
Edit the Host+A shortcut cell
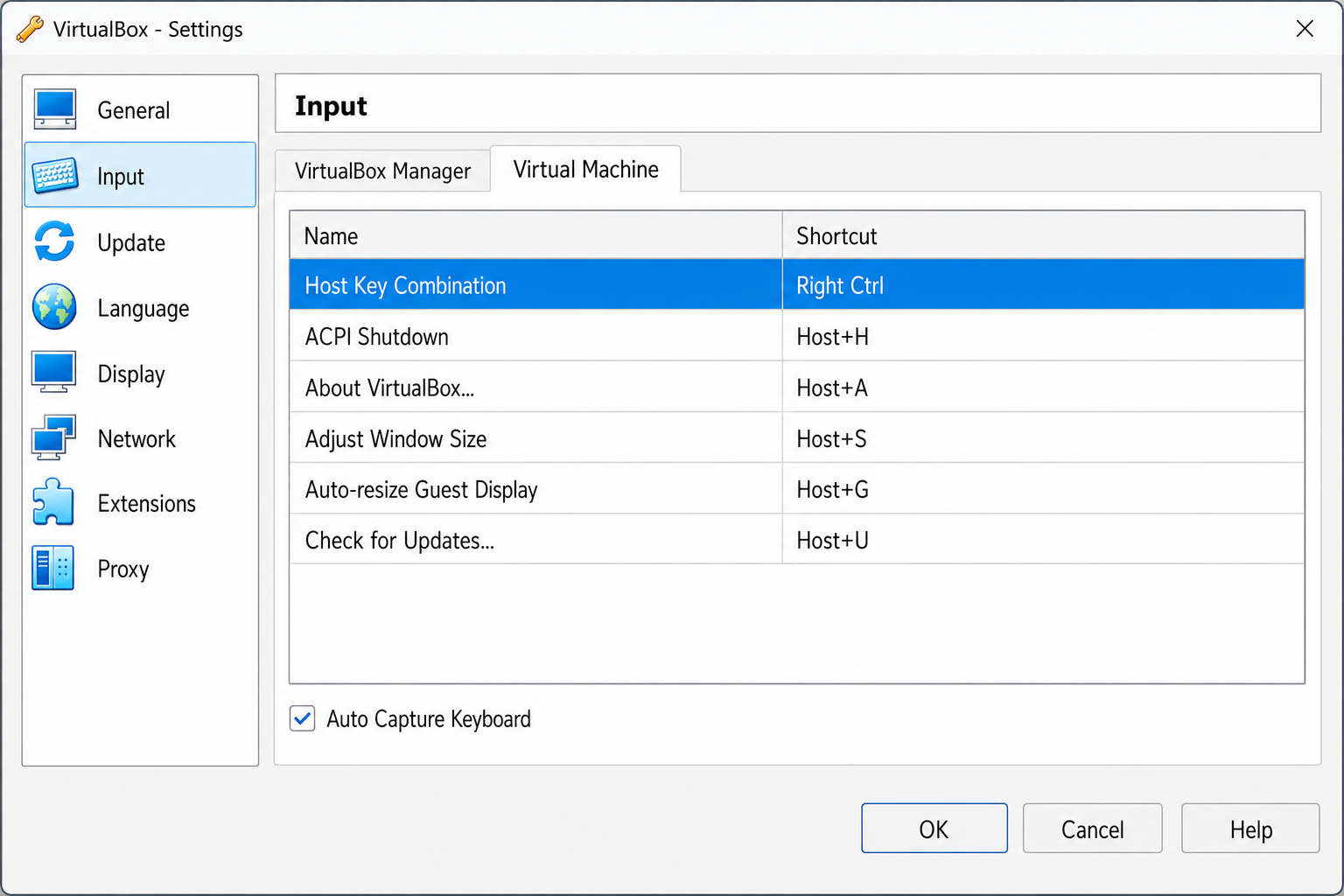(1043, 387)
